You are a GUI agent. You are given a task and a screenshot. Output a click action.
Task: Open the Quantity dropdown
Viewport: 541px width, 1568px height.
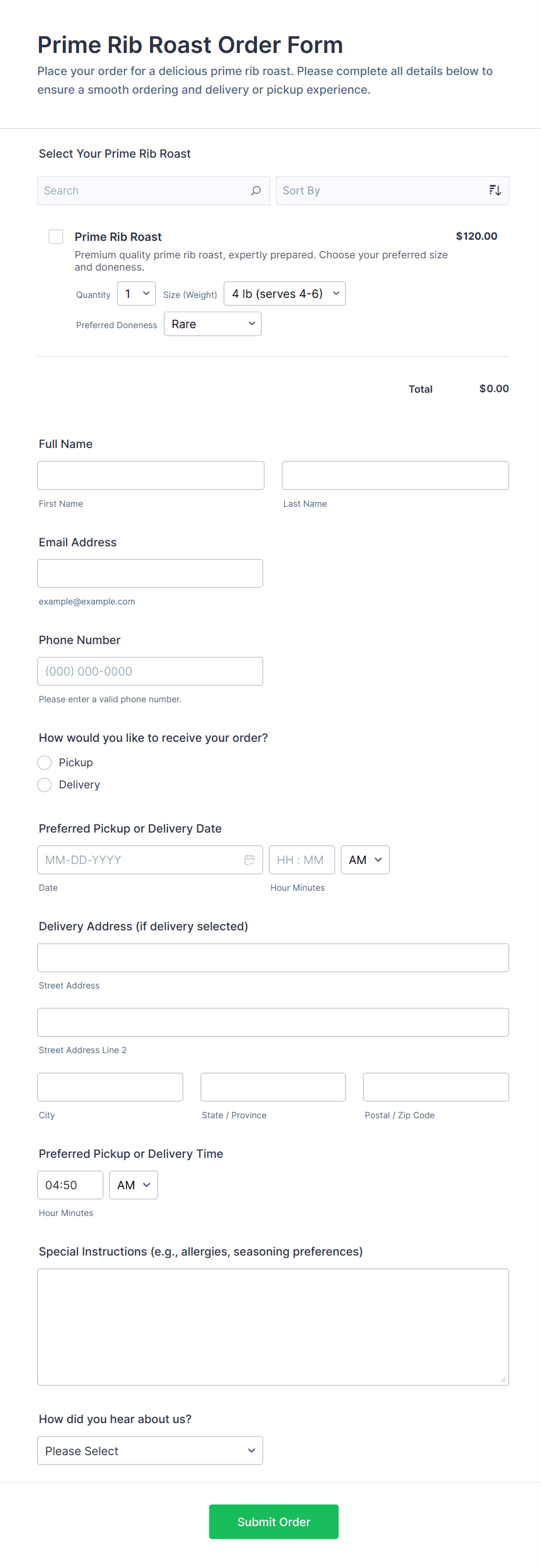pos(136,293)
